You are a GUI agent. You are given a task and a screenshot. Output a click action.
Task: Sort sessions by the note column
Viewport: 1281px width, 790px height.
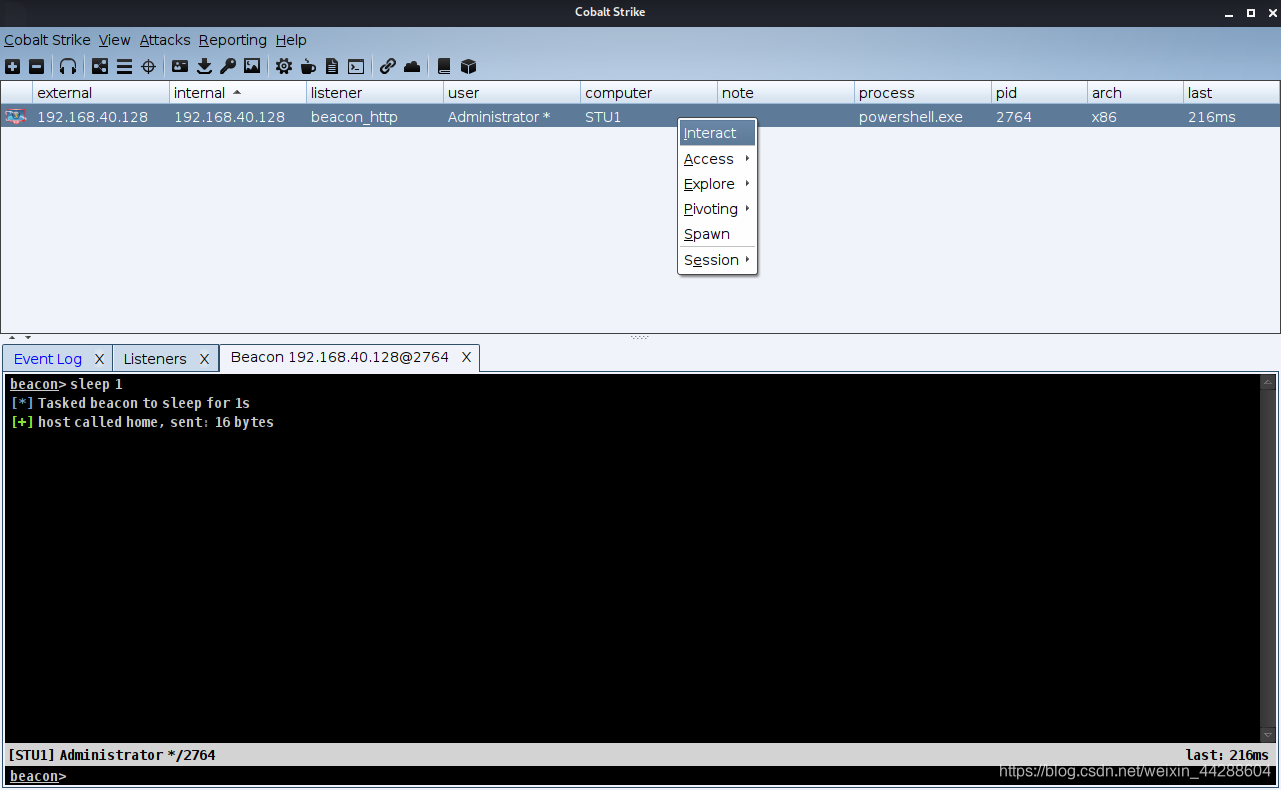pos(786,93)
